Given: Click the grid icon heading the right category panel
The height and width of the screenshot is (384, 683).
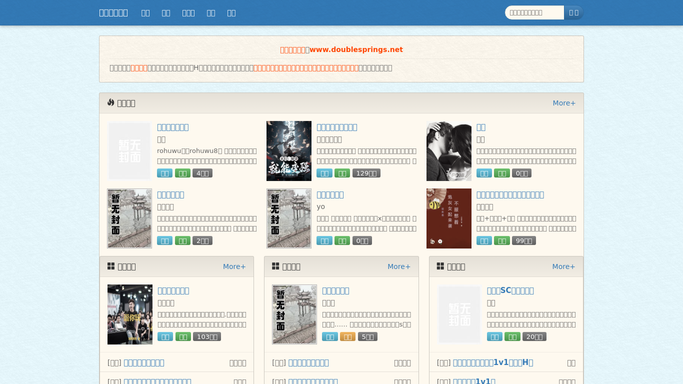Looking at the screenshot, I should pos(440,266).
